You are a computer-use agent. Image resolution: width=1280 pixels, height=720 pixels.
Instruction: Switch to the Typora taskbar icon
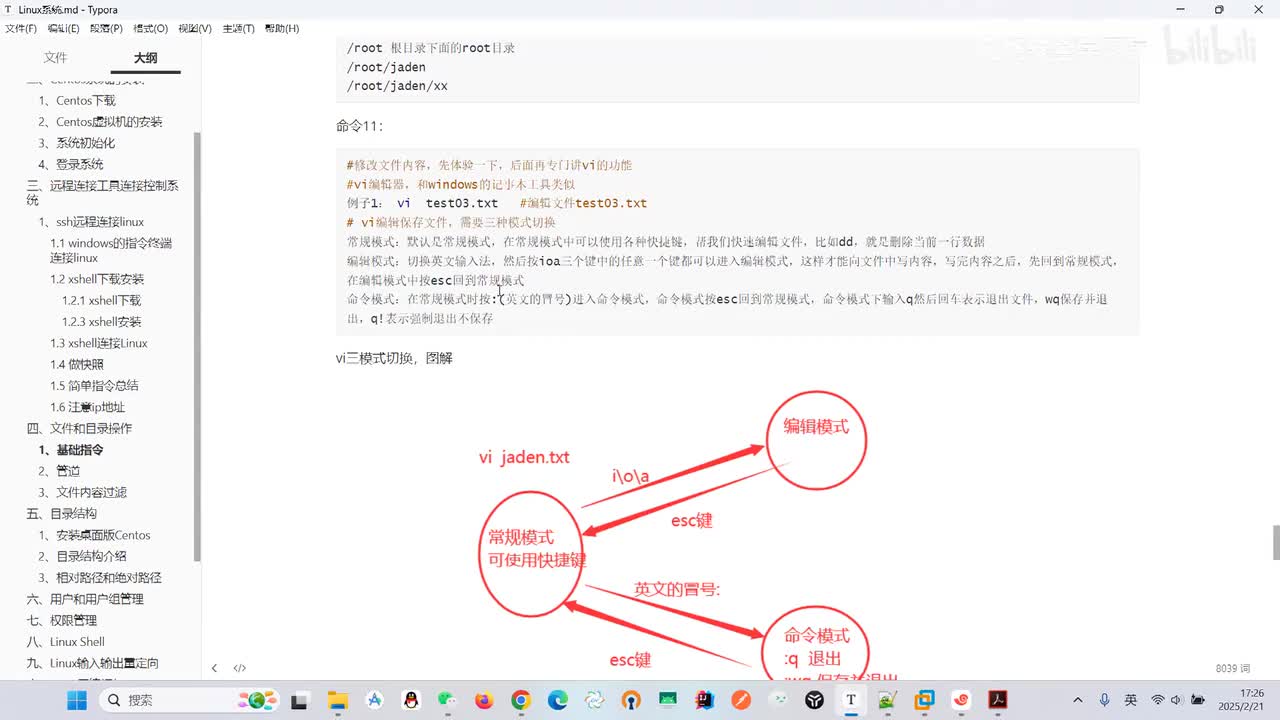coord(851,700)
